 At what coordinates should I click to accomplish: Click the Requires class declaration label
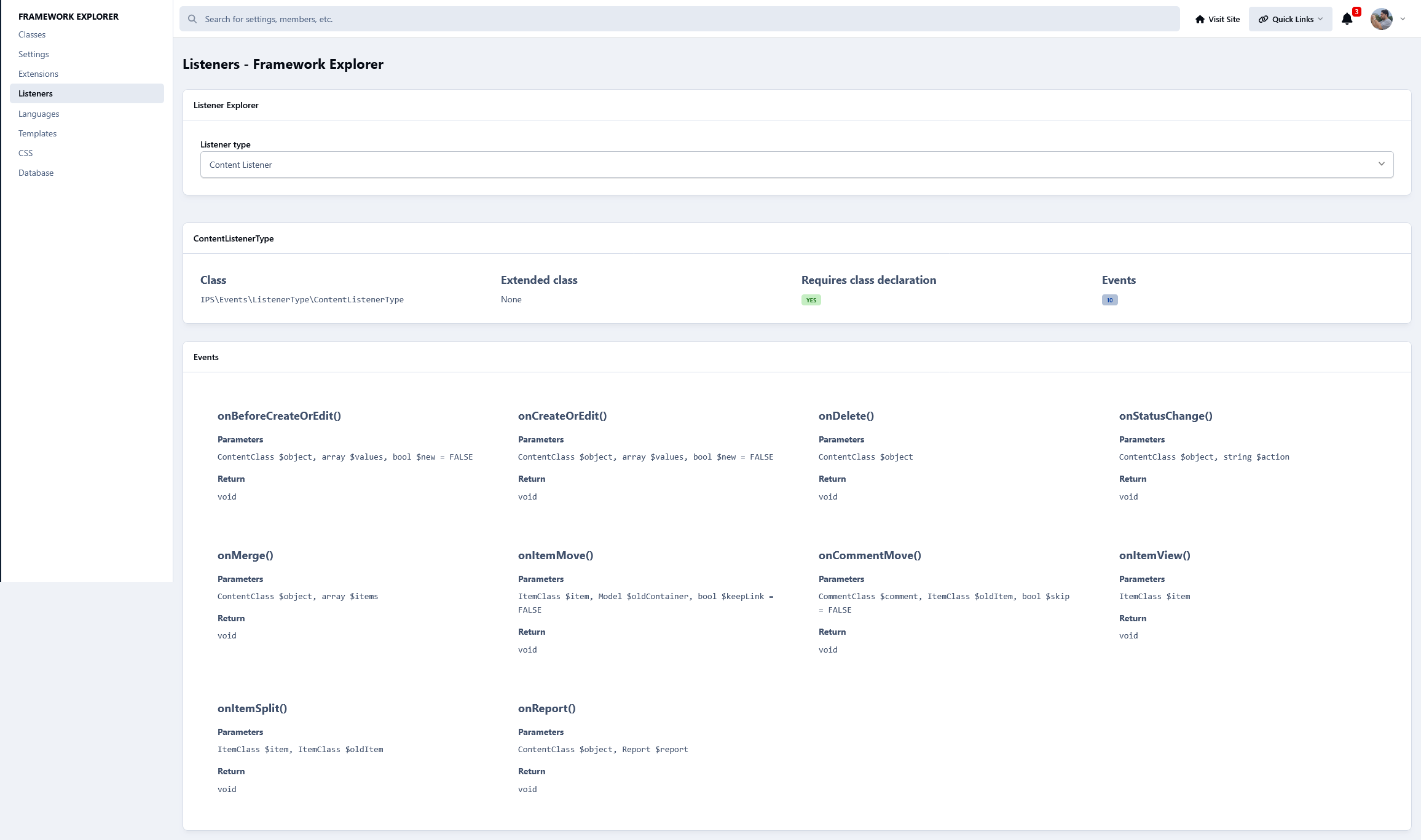868,280
